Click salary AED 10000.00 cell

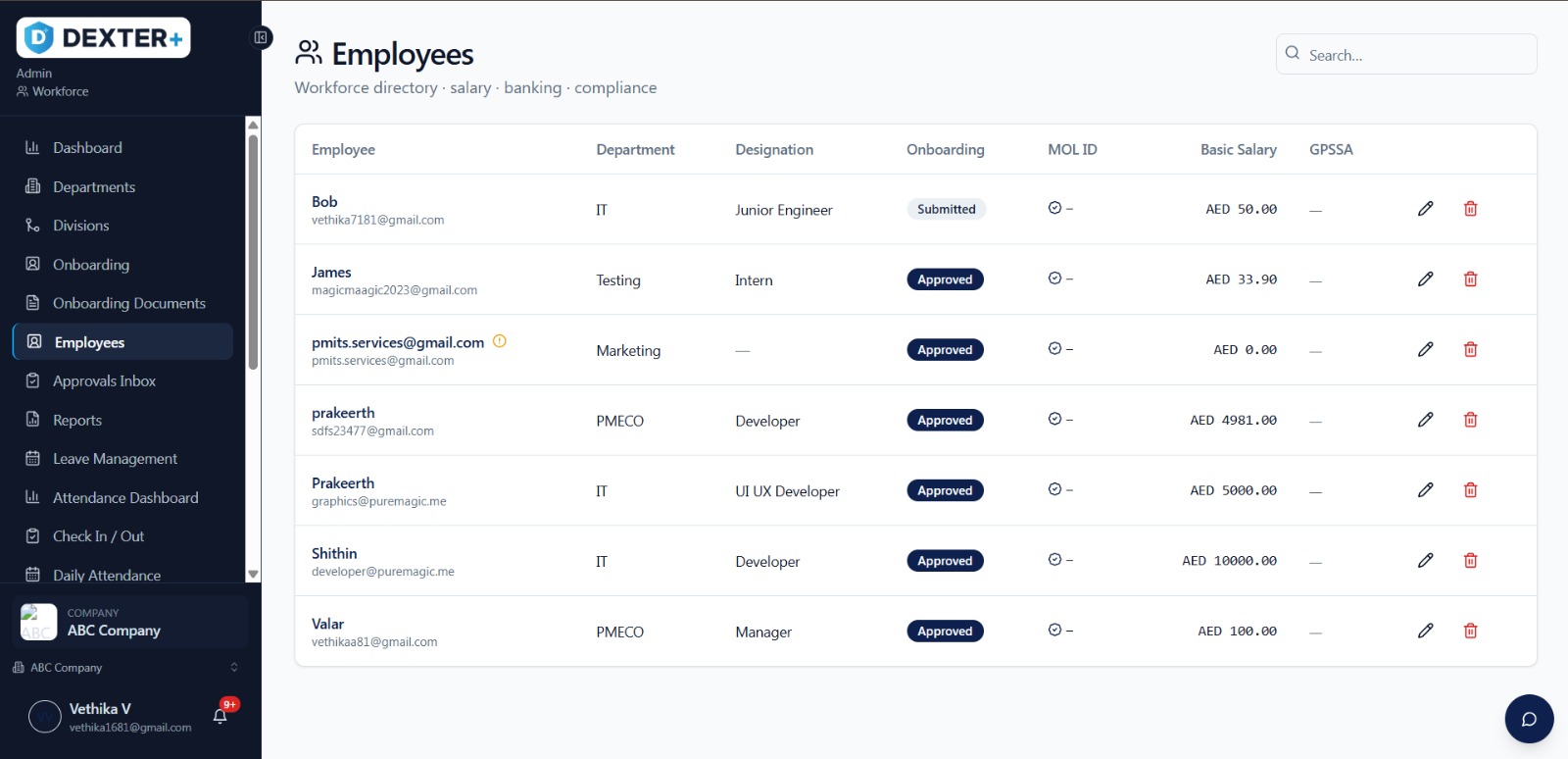pos(1229,561)
